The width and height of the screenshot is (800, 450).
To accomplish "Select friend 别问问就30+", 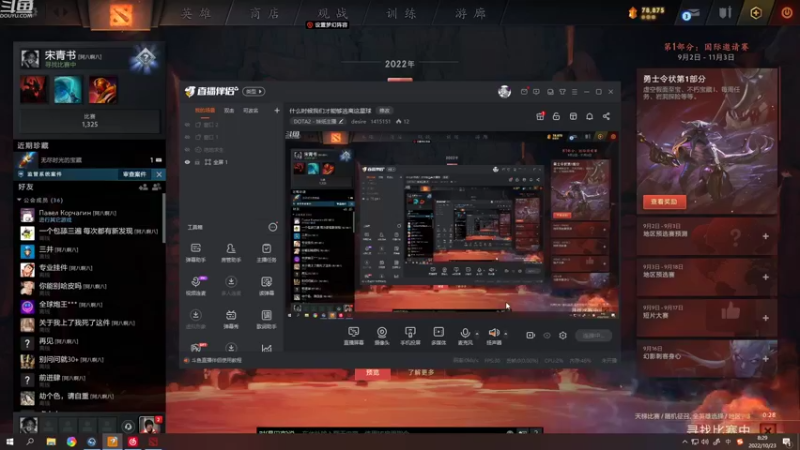I will click(89, 362).
